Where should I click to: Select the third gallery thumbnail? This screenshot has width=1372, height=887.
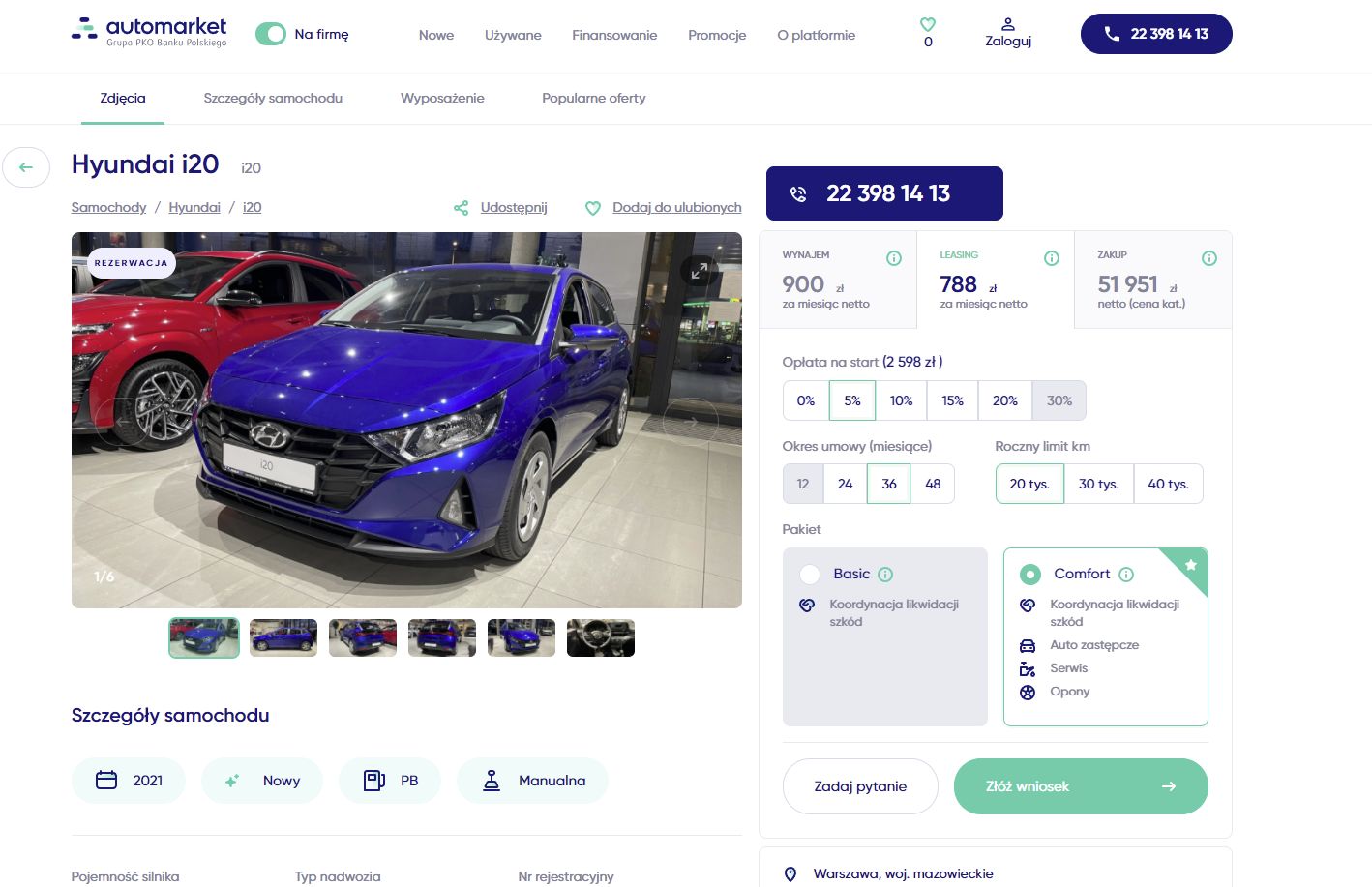[x=363, y=637]
